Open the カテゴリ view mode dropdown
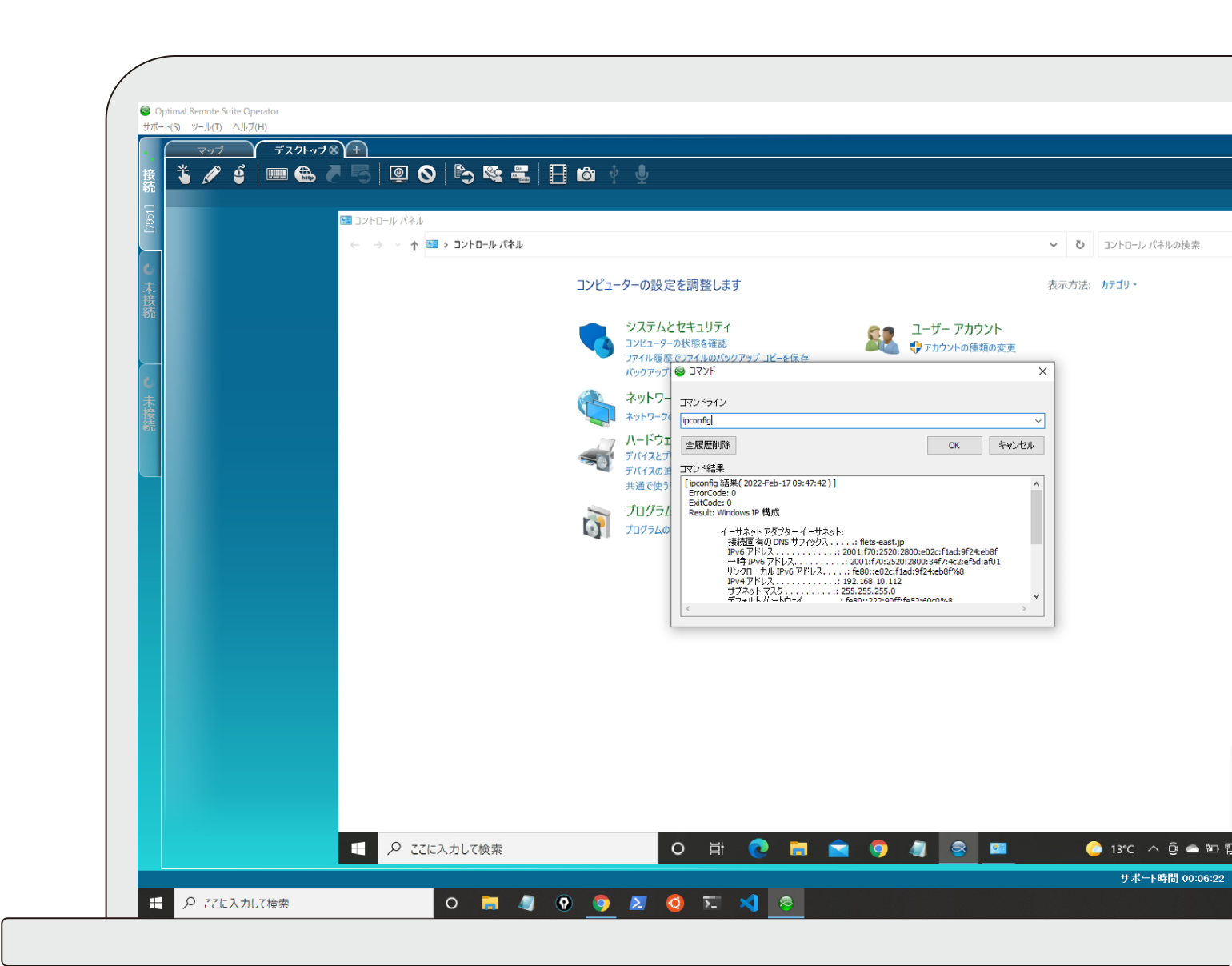 coord(1118,285)
